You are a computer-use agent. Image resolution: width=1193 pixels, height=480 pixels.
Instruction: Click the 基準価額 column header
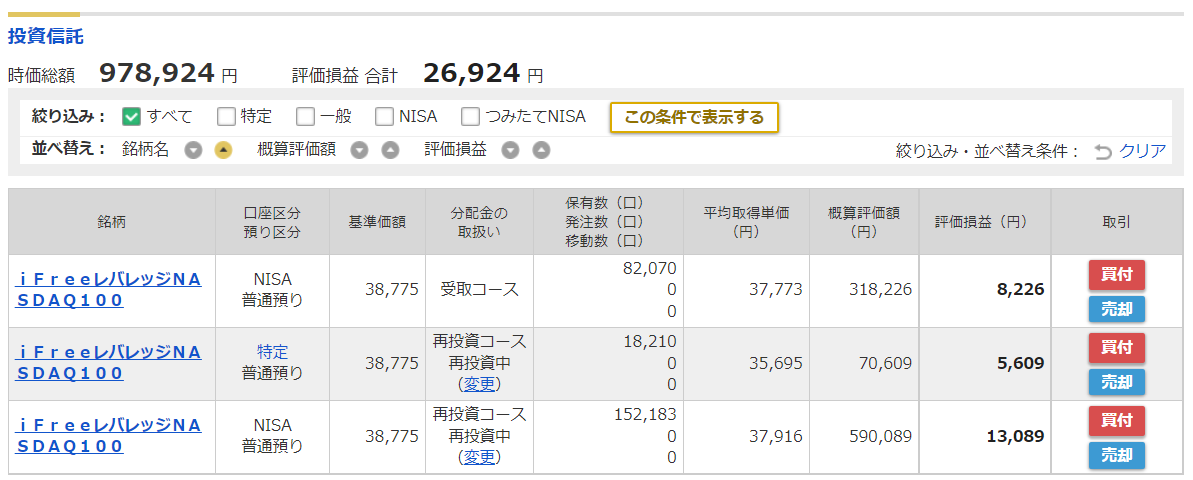(377, 221)
